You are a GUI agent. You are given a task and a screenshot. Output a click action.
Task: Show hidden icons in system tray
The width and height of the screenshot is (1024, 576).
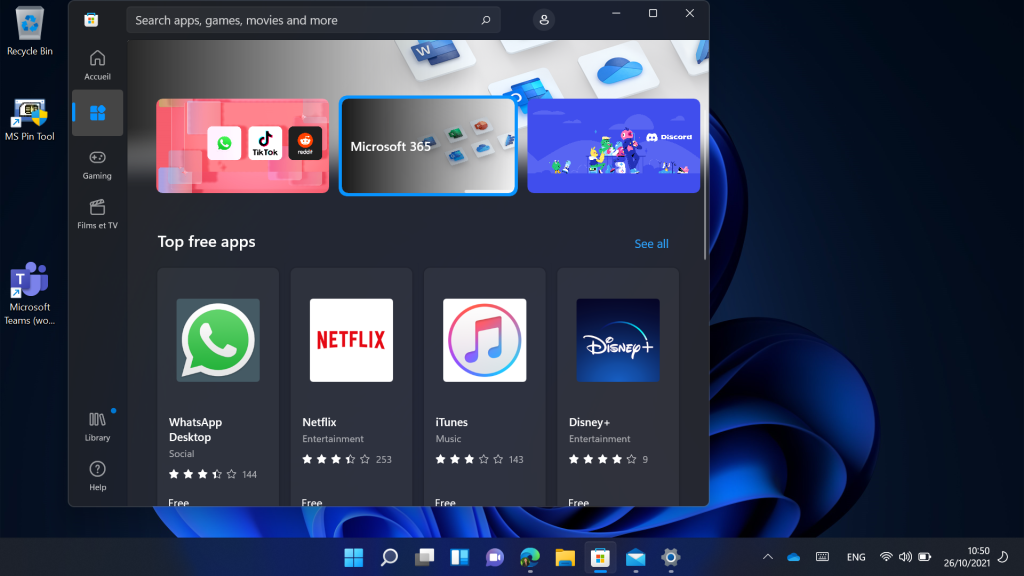[x=767, y=557]
